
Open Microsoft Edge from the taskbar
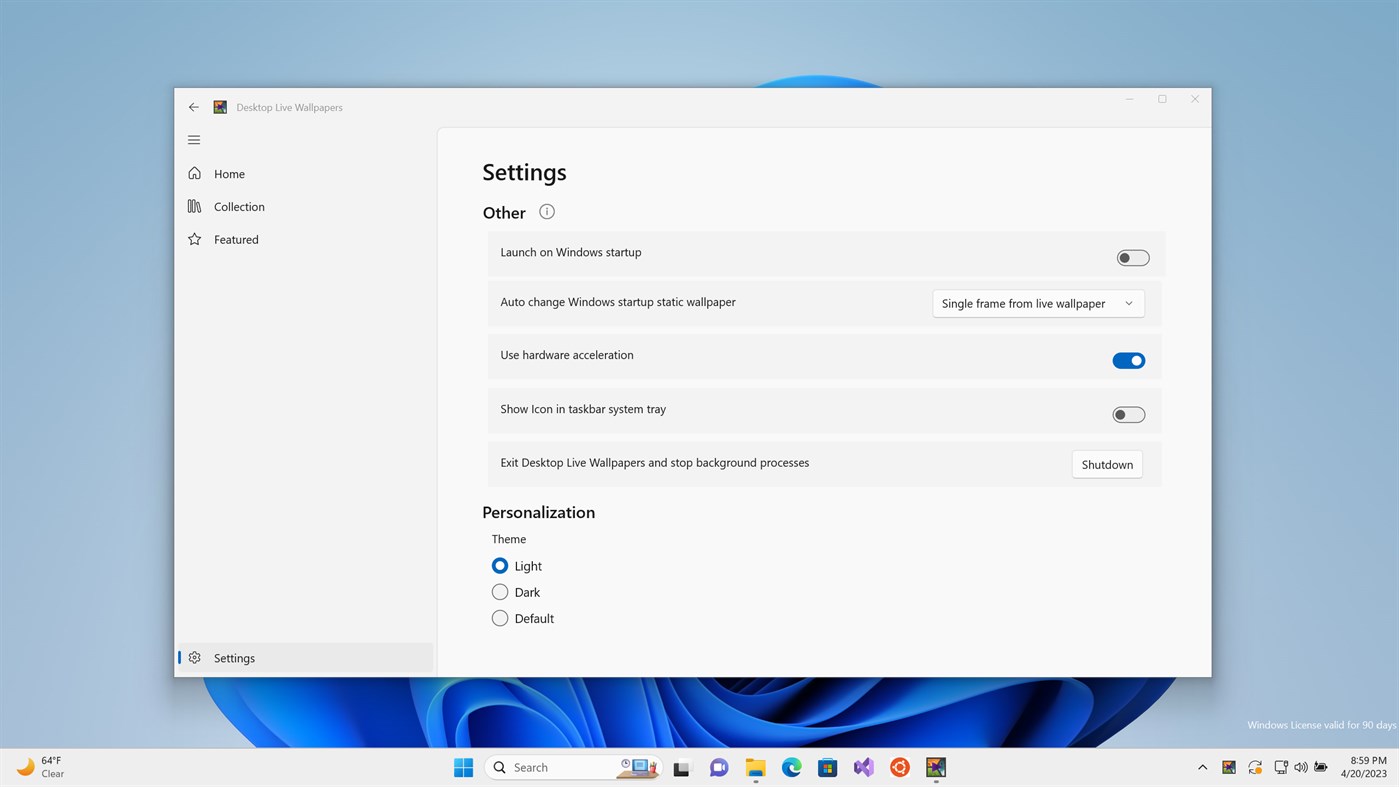pyautogui.click(x=790, y=767)
